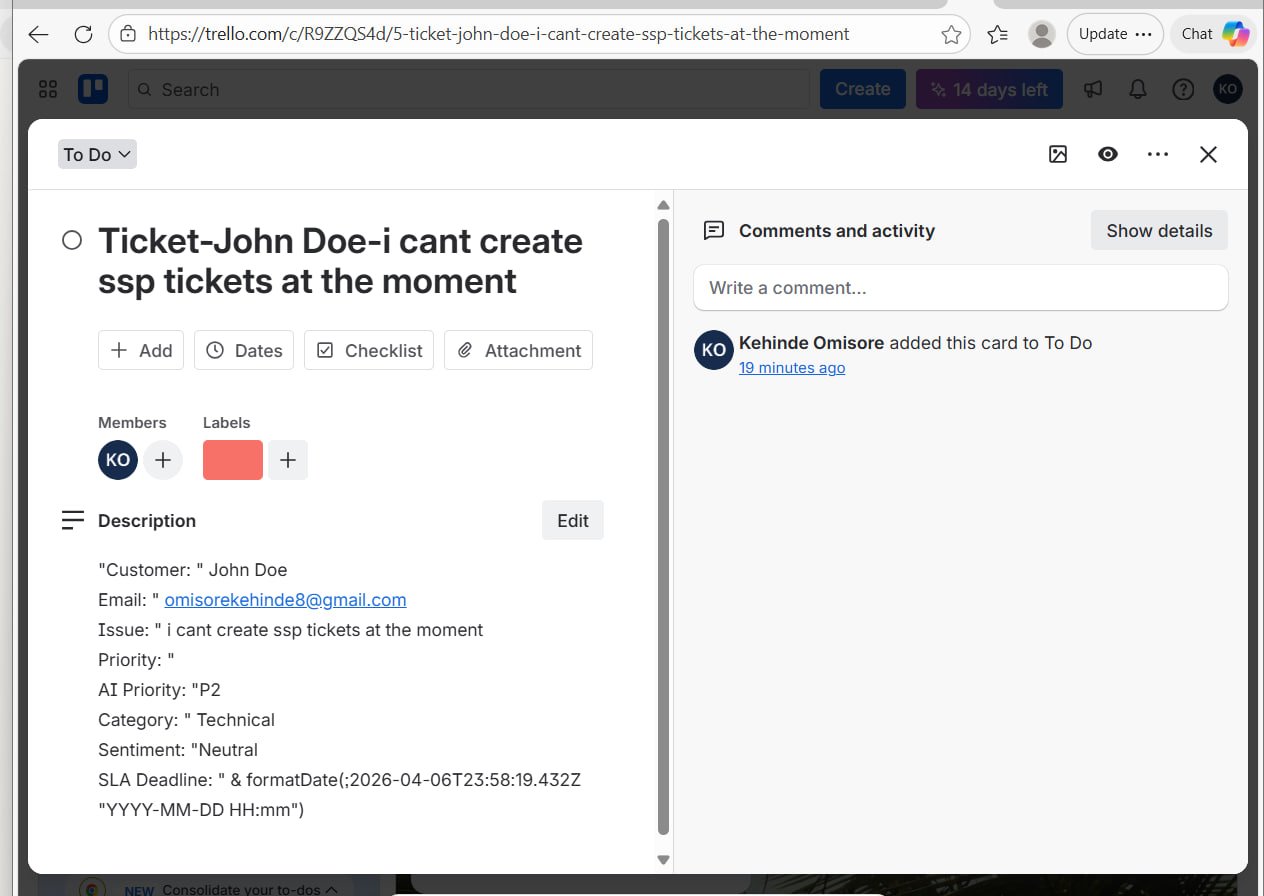Click the KO member avatar under Members
The width and height of the screenshot is (1264, 896).
click(118, 460)
